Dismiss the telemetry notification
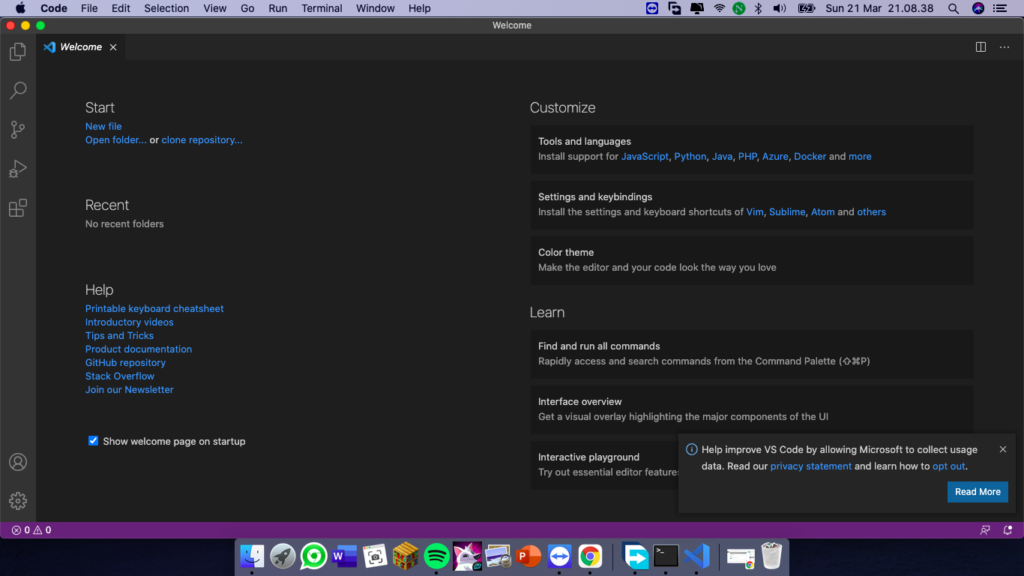1024x576 pixels. pyautogui.click(x=1002, y=449)
